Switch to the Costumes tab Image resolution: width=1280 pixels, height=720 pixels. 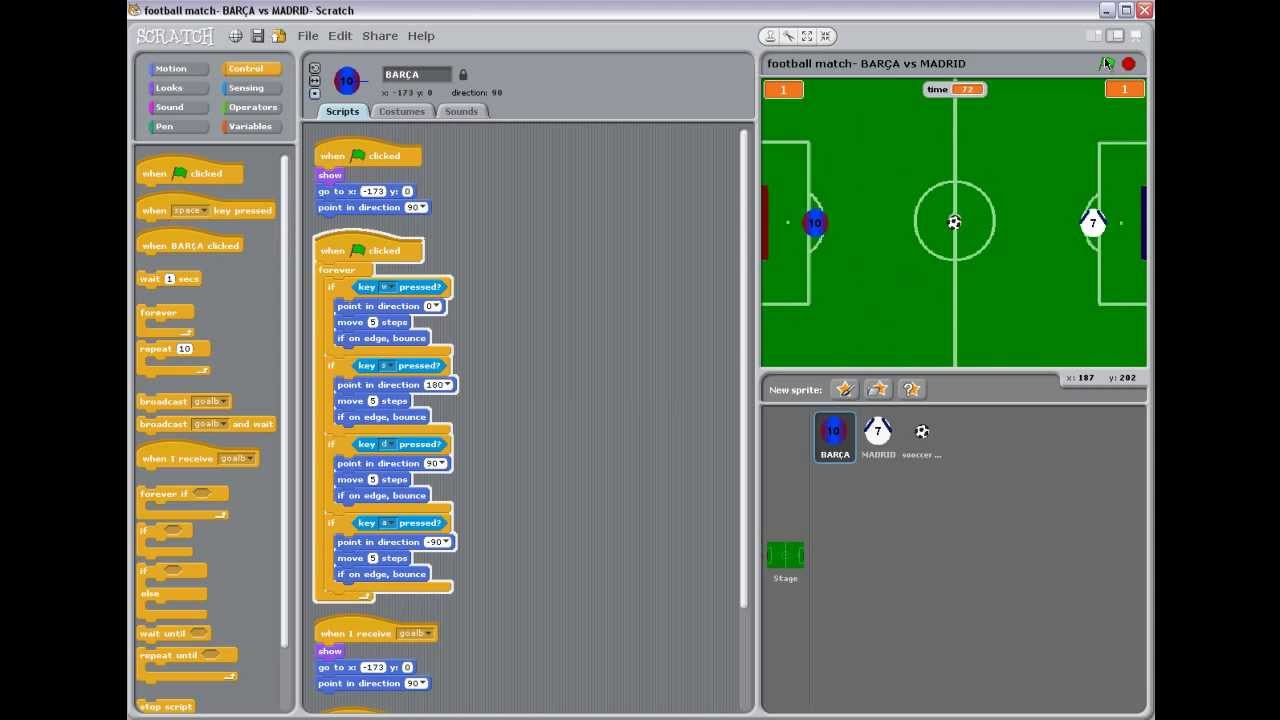[x=402, y=111]
